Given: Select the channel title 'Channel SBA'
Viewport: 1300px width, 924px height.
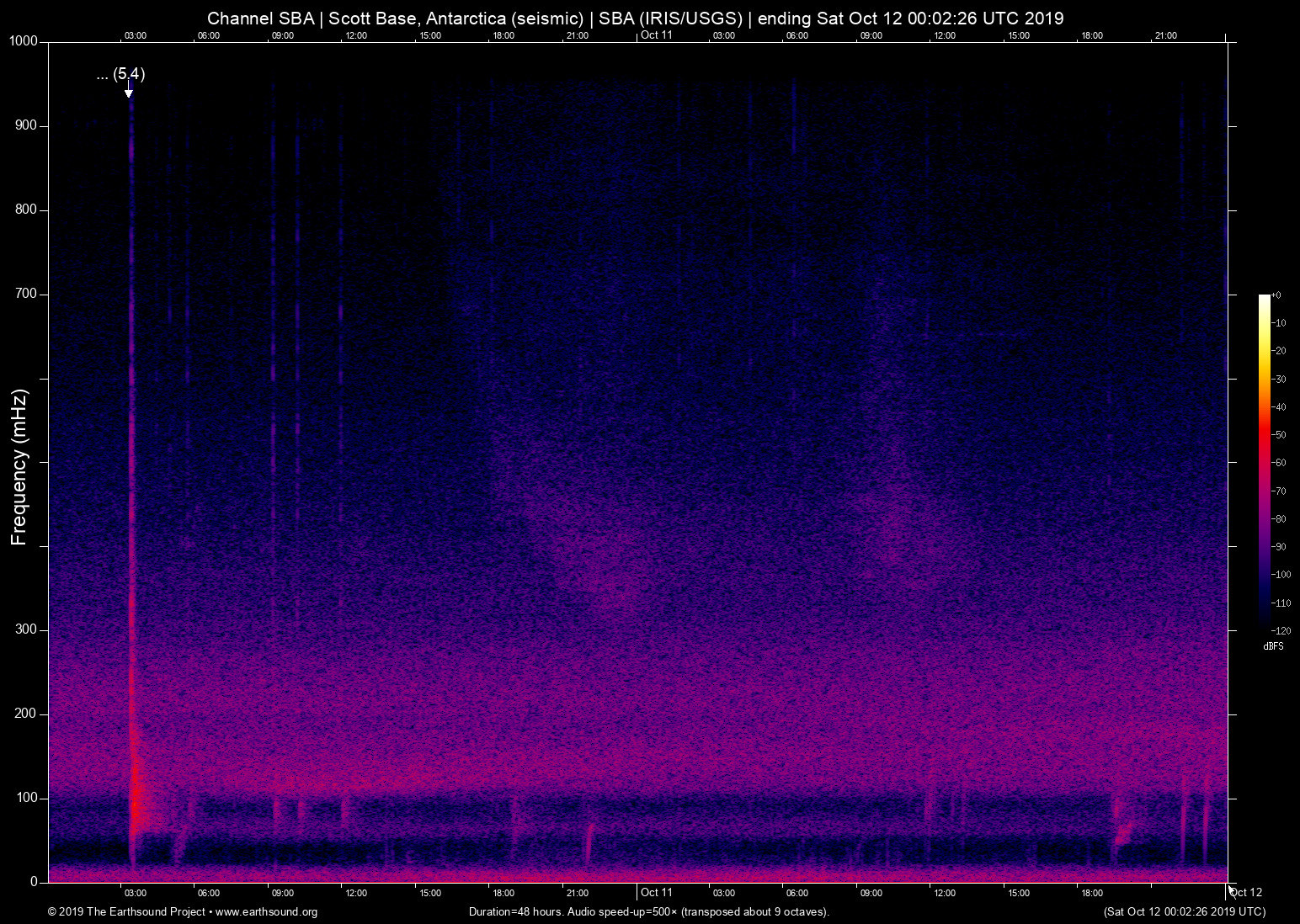Looking at the screenshot, I should tap(261, 18).
